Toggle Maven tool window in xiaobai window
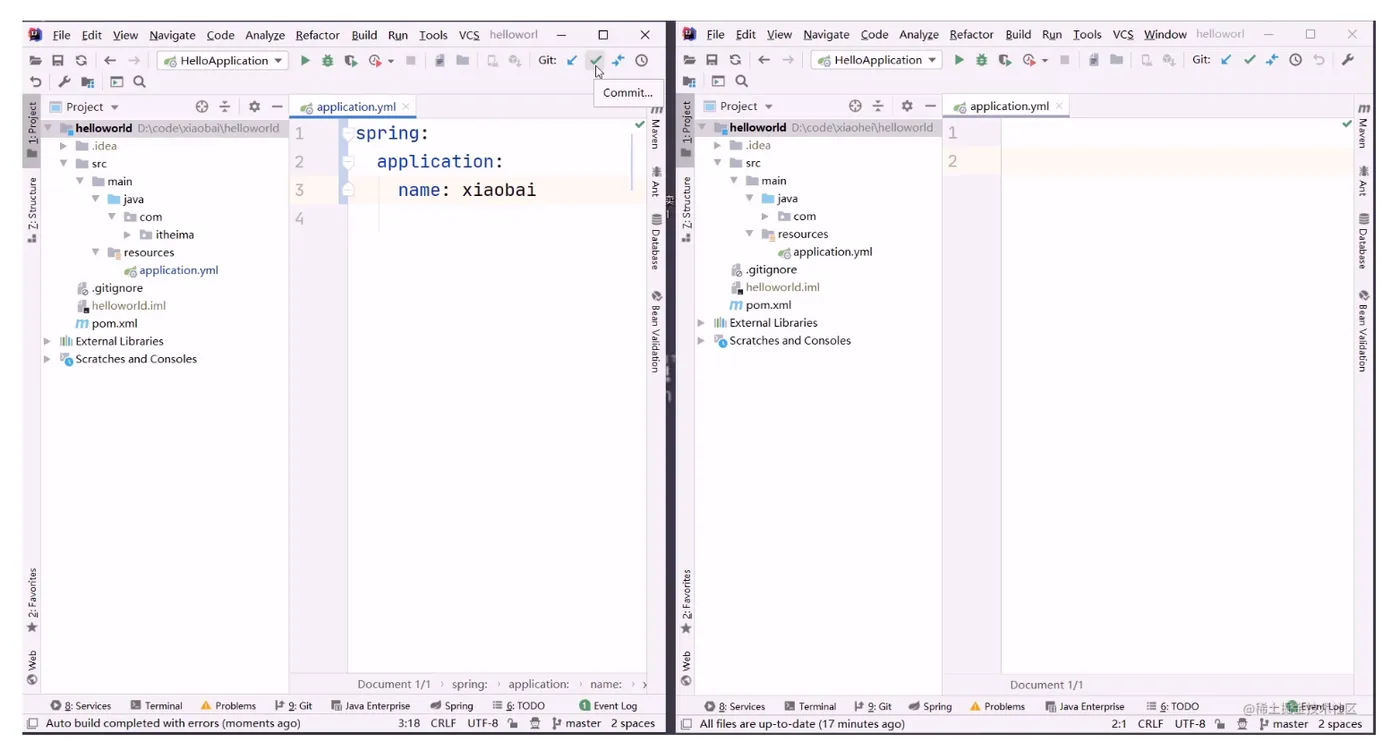Image resolution: width=1400 pixels, height=742 pixels. pyautogui.click(x=655, y=128)
